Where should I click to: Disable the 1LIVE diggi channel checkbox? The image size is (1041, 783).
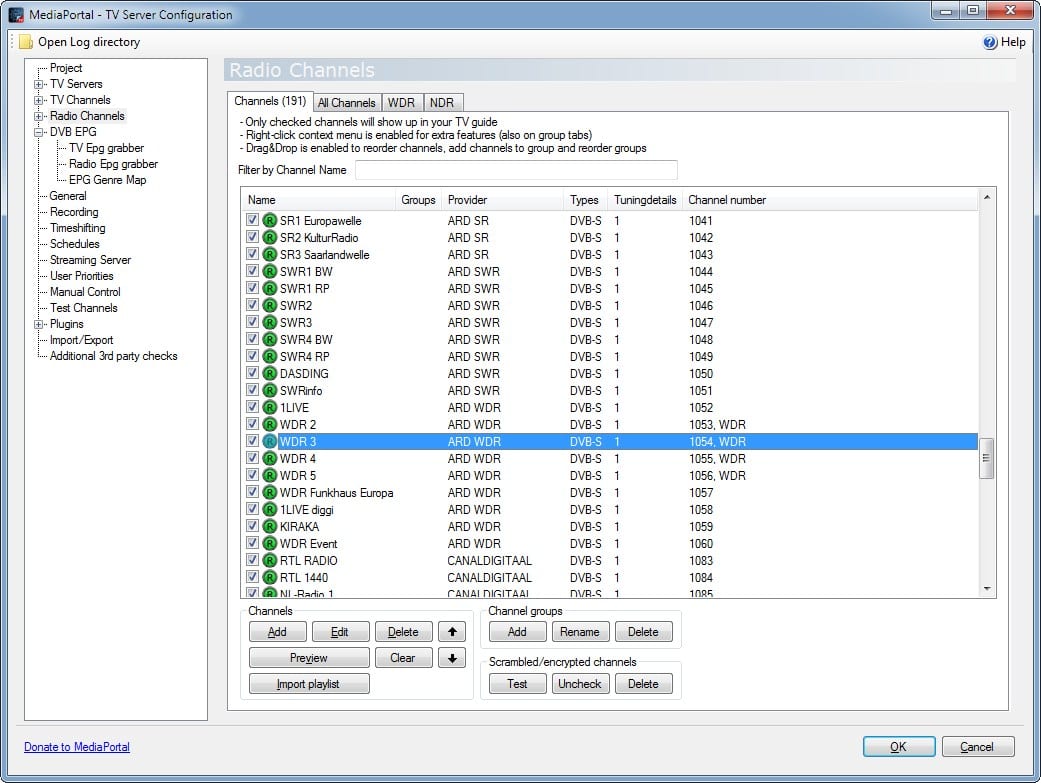click(x=252, y=510)
